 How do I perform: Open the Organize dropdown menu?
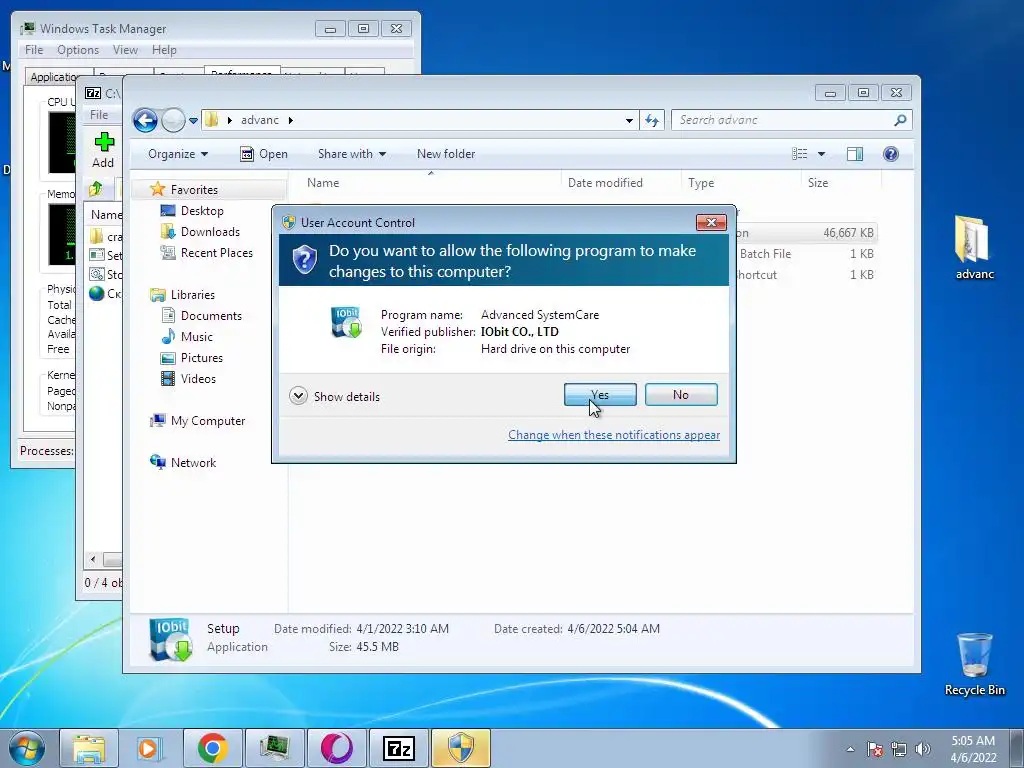(x=178, y=154)
